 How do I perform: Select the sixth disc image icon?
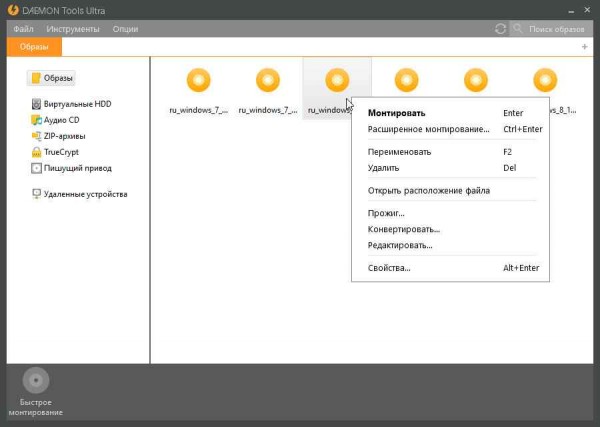point(545,80)
